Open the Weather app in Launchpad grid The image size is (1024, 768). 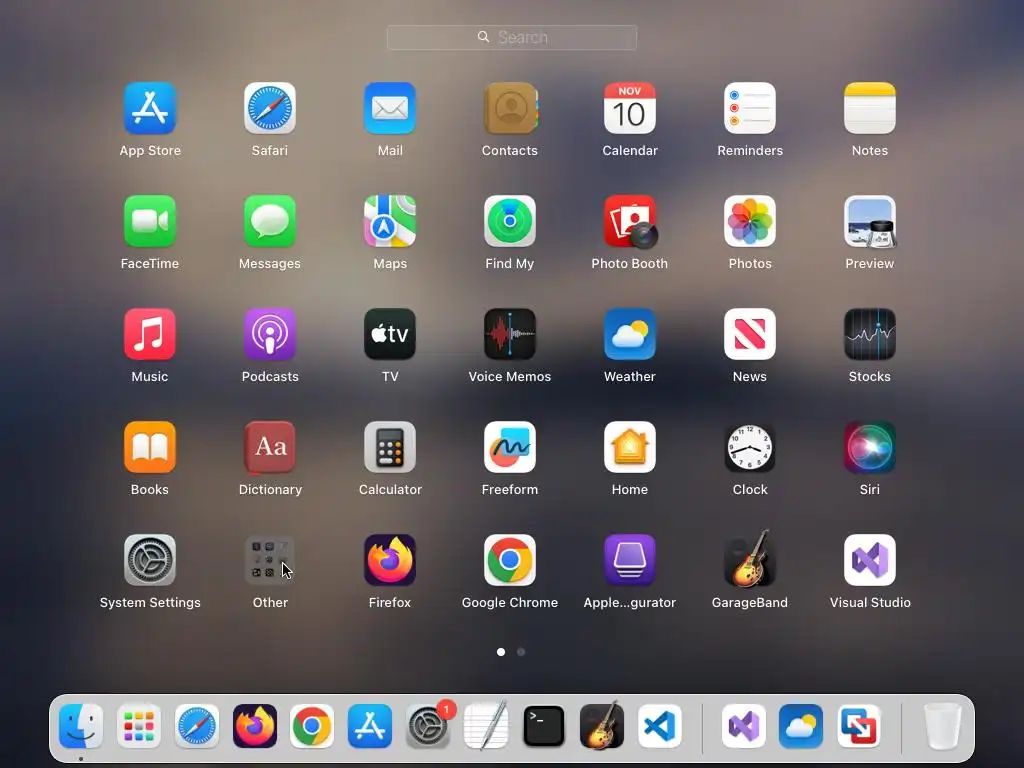click(x=630, y=334)
